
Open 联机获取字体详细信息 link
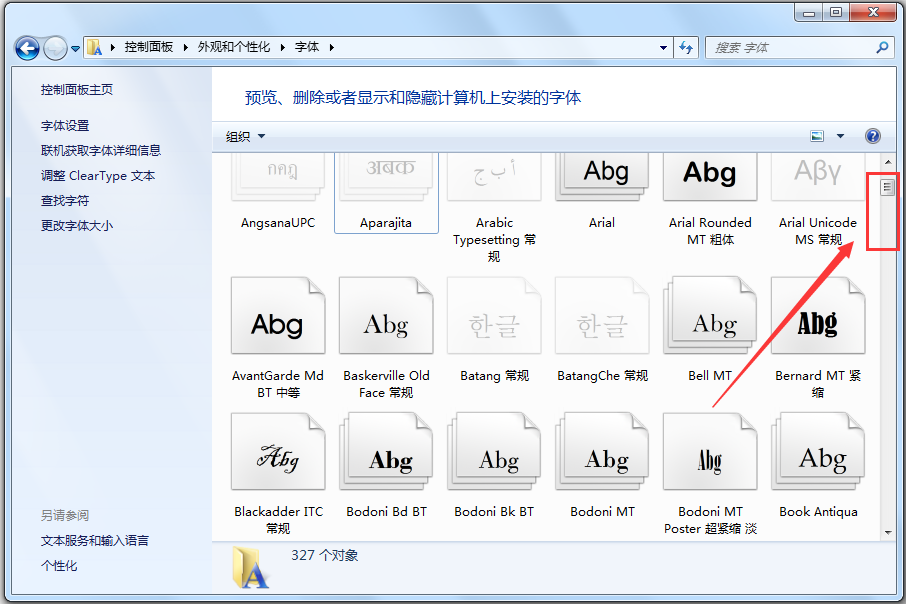click(x=101, y=150)
